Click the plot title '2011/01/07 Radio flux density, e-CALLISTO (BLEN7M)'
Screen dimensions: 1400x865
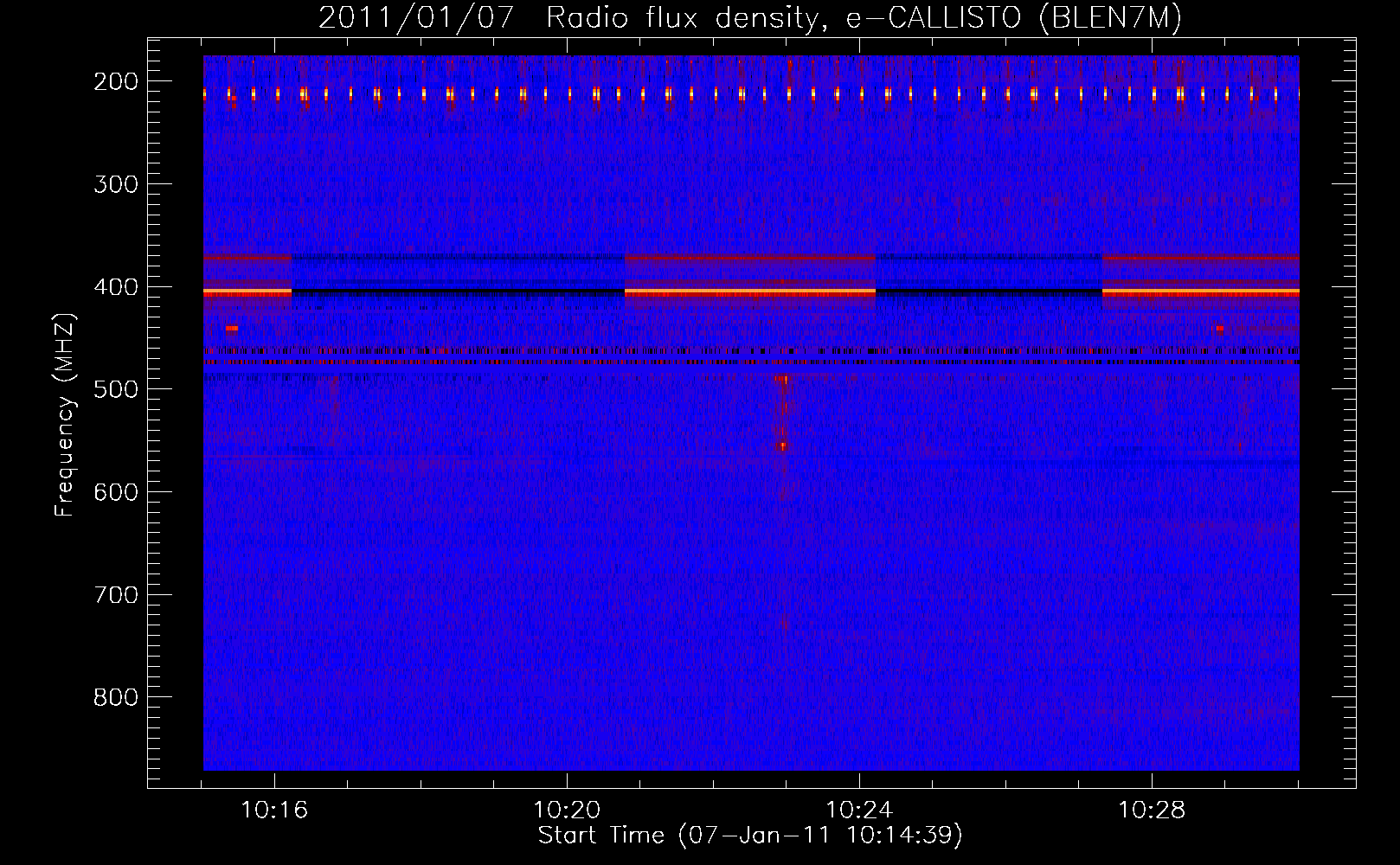tap(749, 17)
